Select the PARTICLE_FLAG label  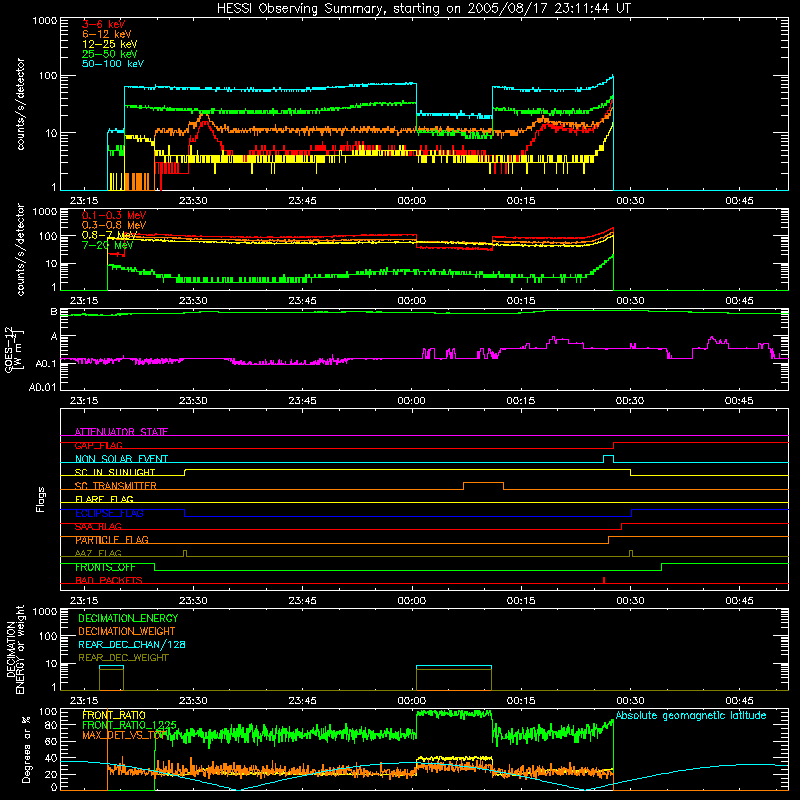[x=112, y=540]
